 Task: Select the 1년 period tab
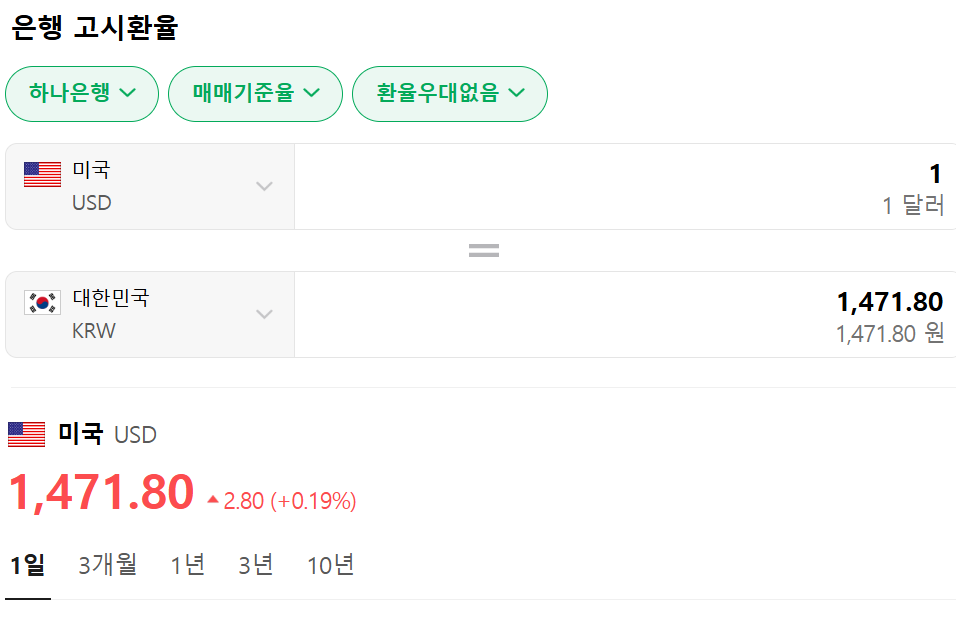(188, 565)
